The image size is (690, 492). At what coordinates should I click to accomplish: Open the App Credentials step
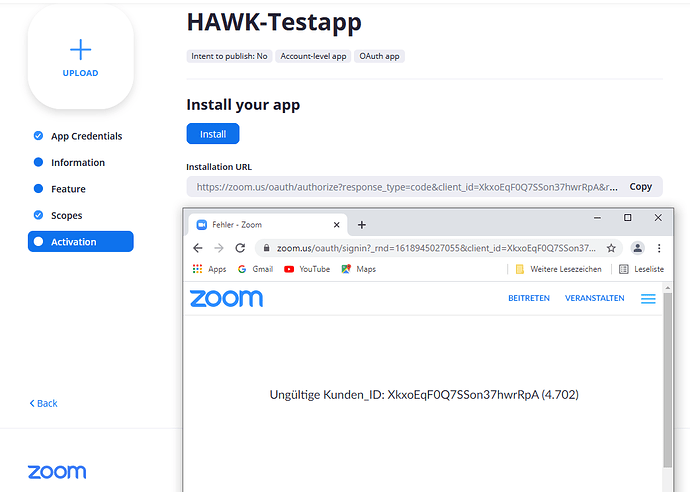[x=78, y=136]
